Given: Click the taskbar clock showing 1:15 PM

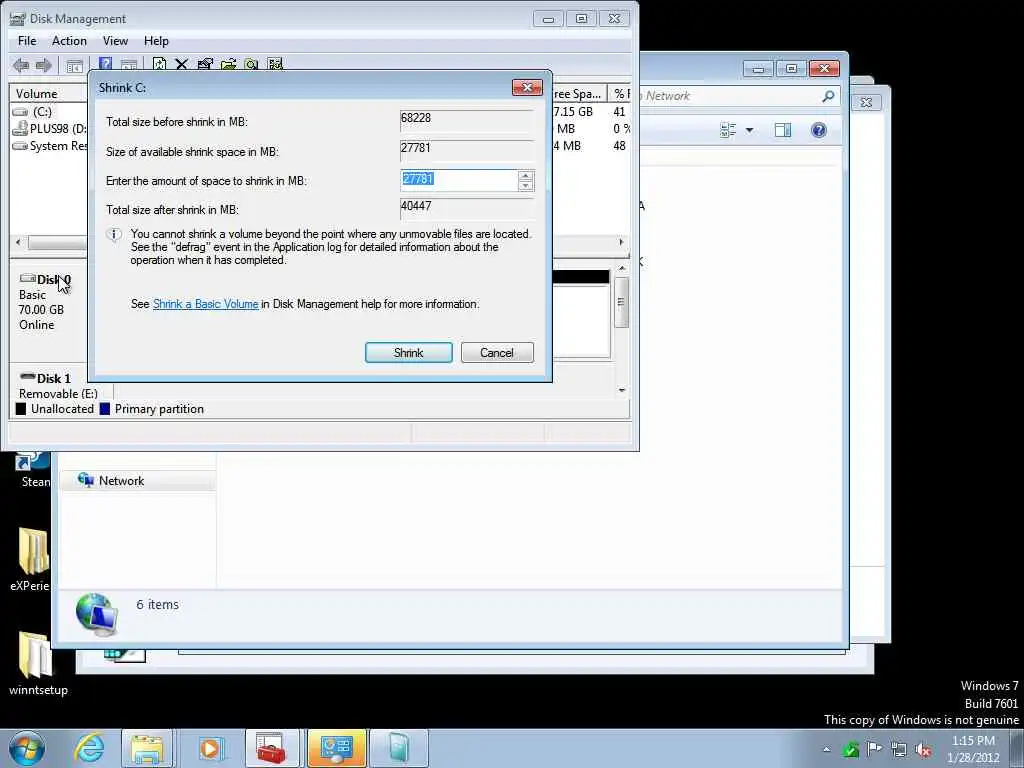Looking at the screenshot, I should [973, 749].
